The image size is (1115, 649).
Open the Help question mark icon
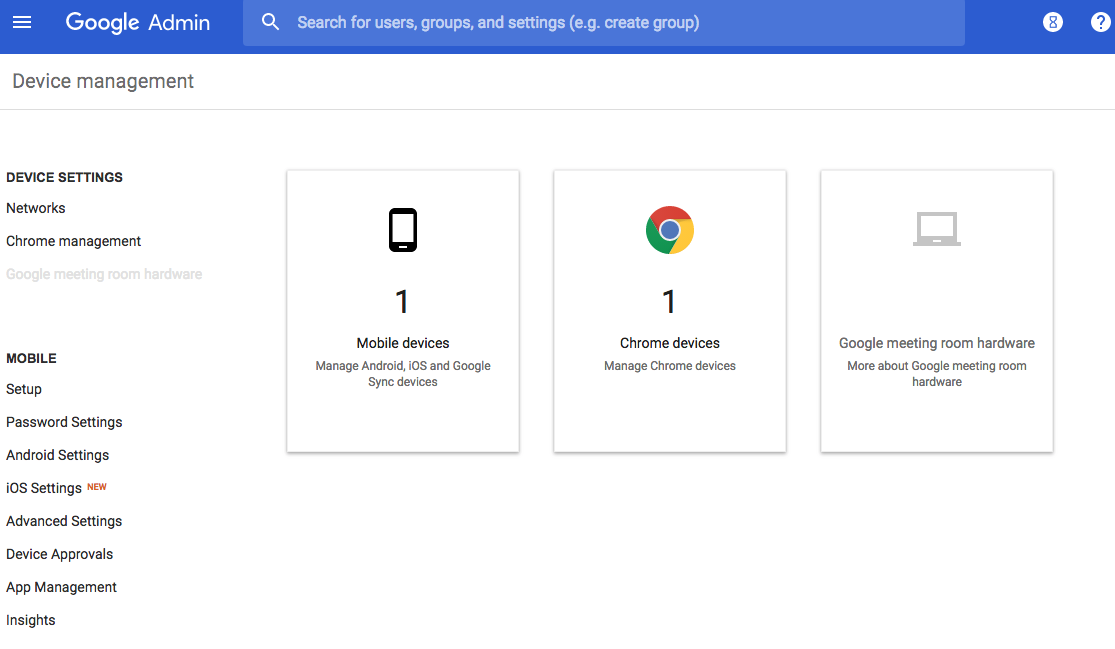tap(1100, 23)
